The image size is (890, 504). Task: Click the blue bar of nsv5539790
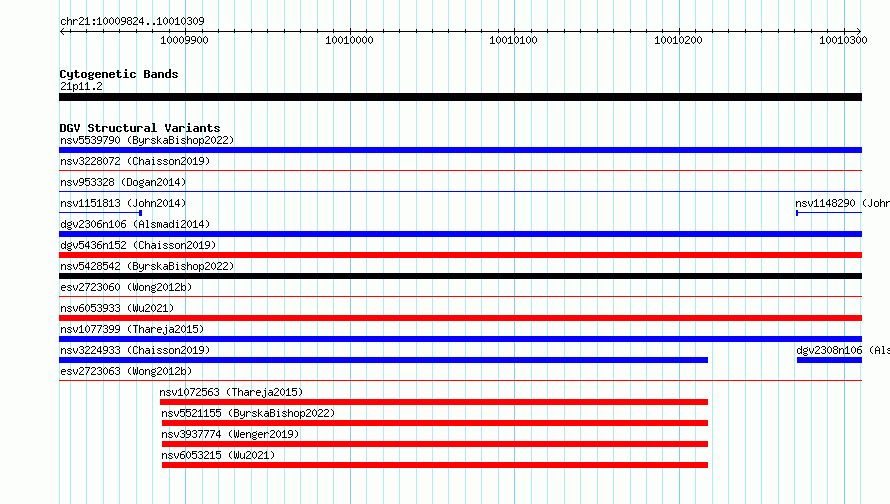click(x=460, y=150)
